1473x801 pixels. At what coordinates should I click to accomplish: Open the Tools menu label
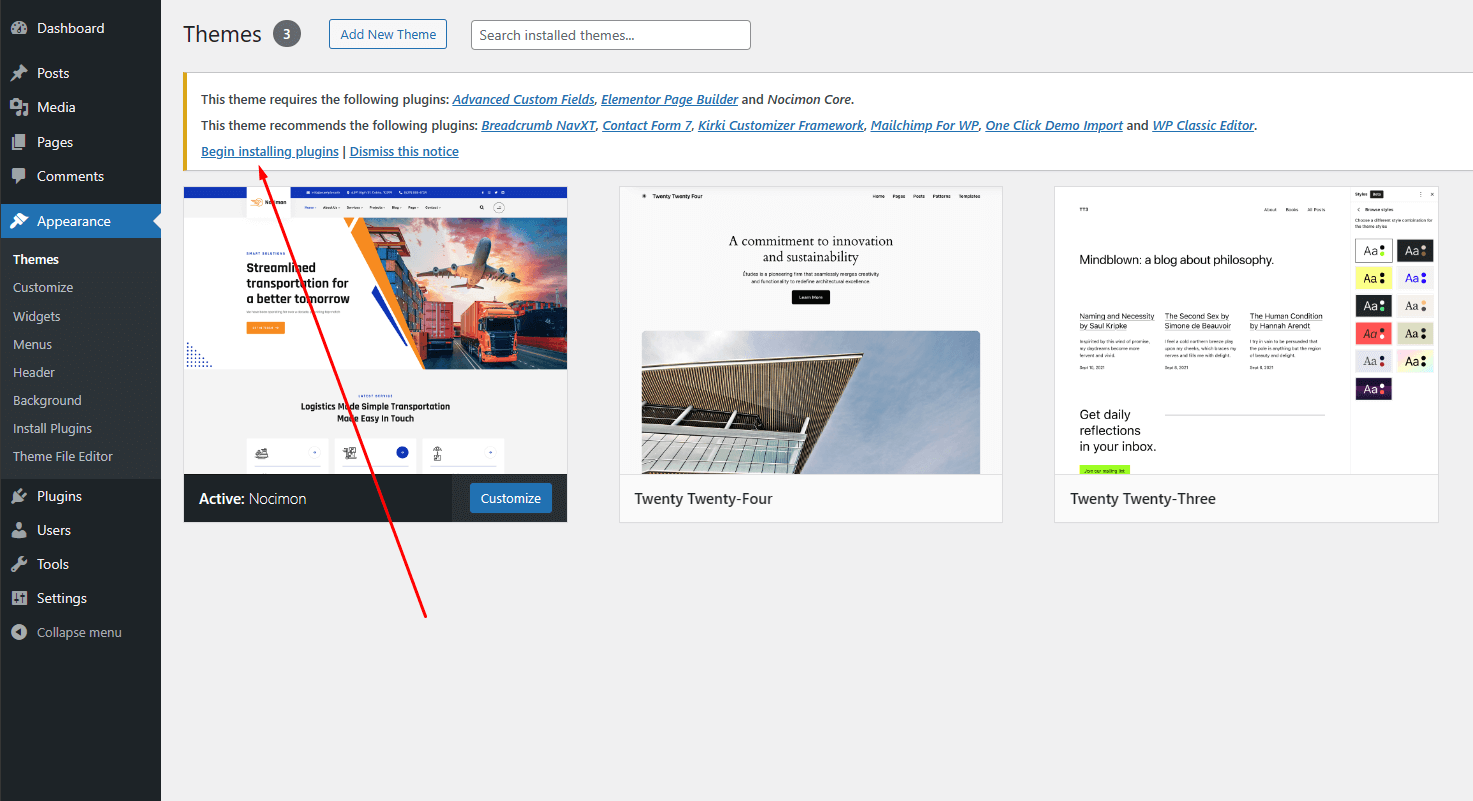[53, 564]
